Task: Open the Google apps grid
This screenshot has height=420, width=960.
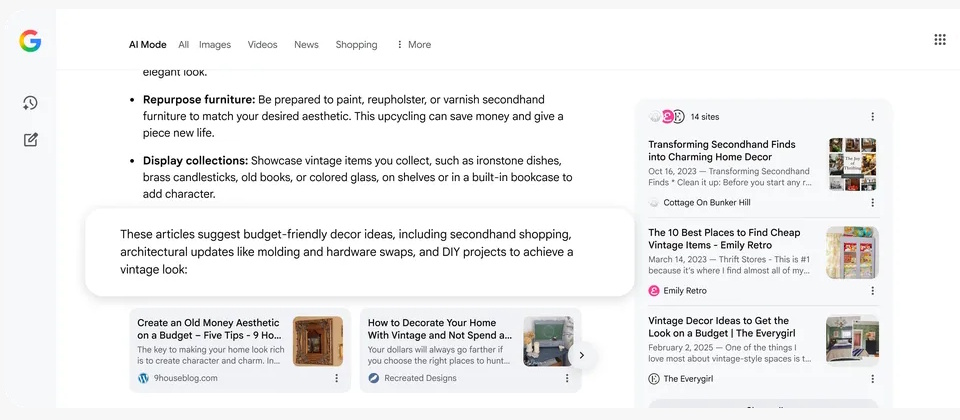Action: 939,40
